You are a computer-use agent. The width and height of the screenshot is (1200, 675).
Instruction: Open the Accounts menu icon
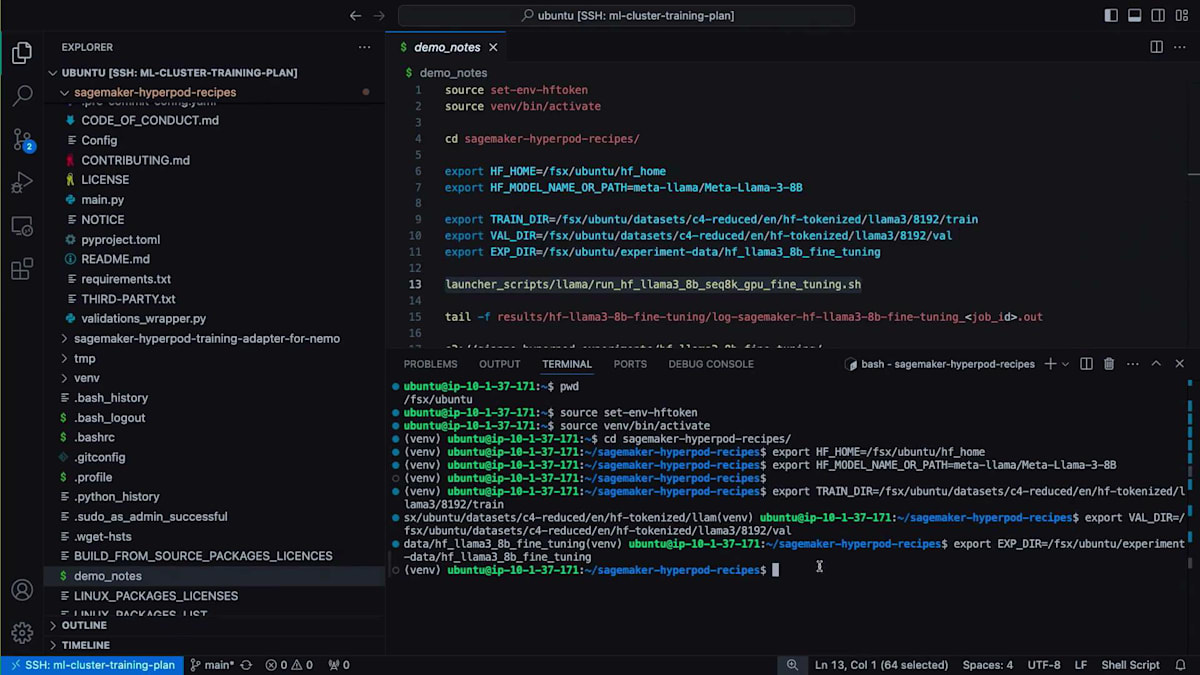coord(22,590)
